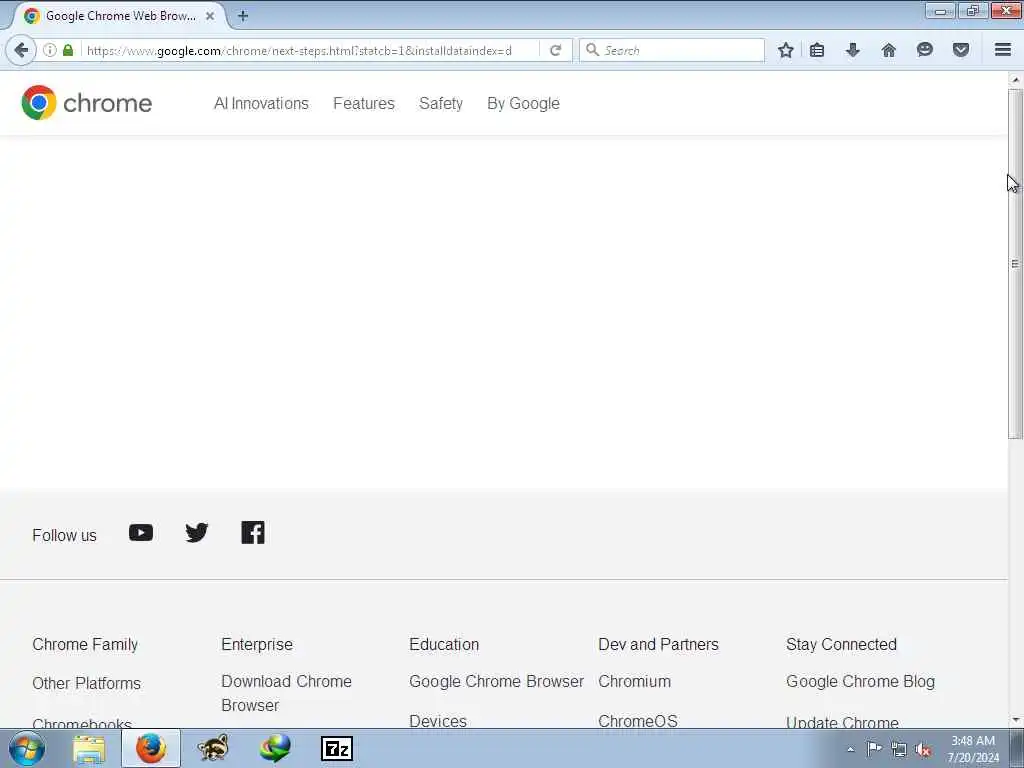Click the Search input box
Screen dimensions: 1024x768
pyautogui.click(x=672, y=50)
